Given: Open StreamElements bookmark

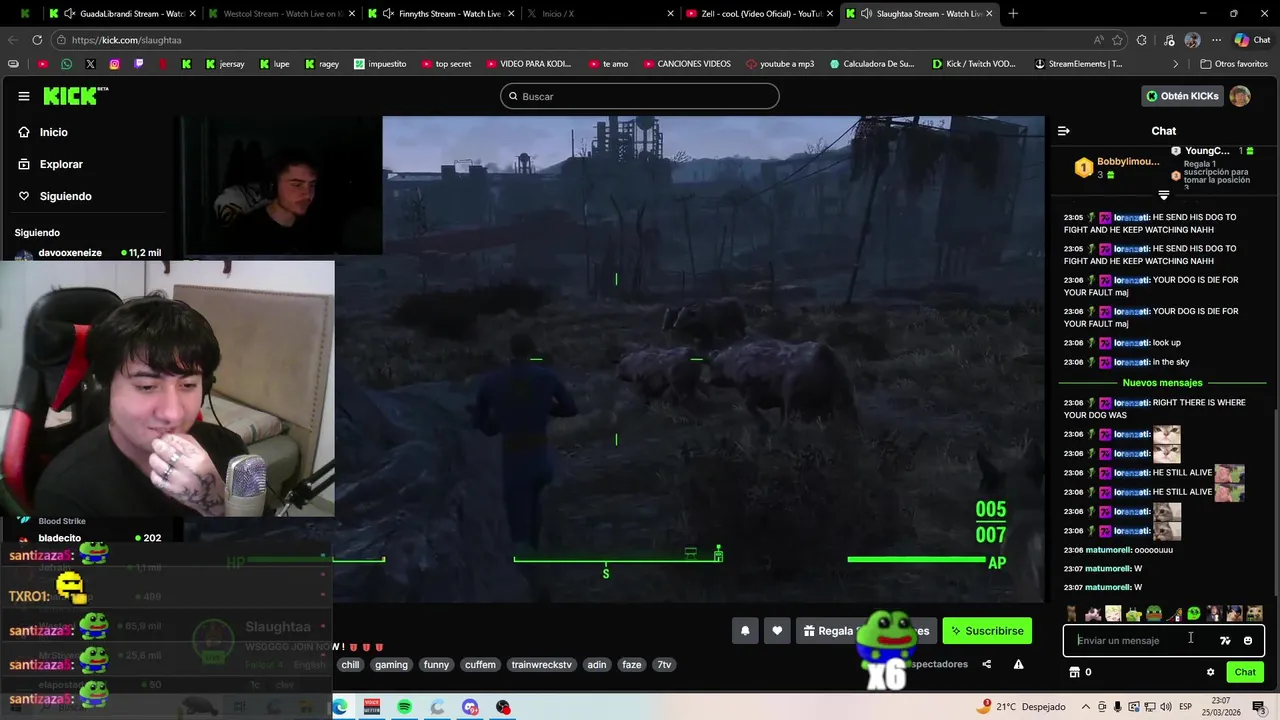Looking at the screenshot, I should [x=1079, y=64].
